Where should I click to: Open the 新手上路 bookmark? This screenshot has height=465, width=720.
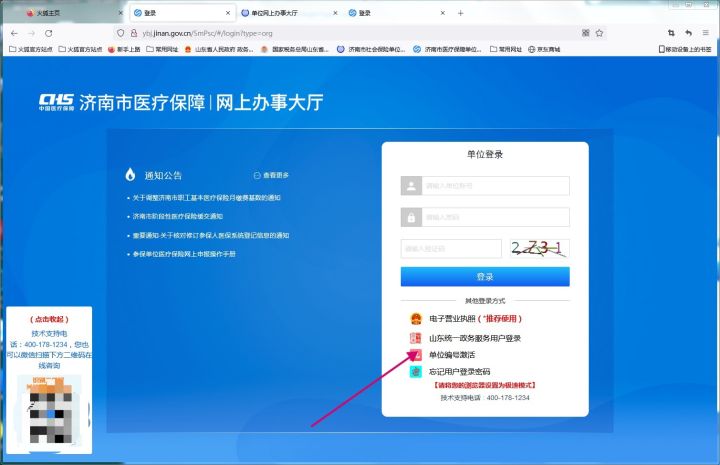[x=124, y=49]
